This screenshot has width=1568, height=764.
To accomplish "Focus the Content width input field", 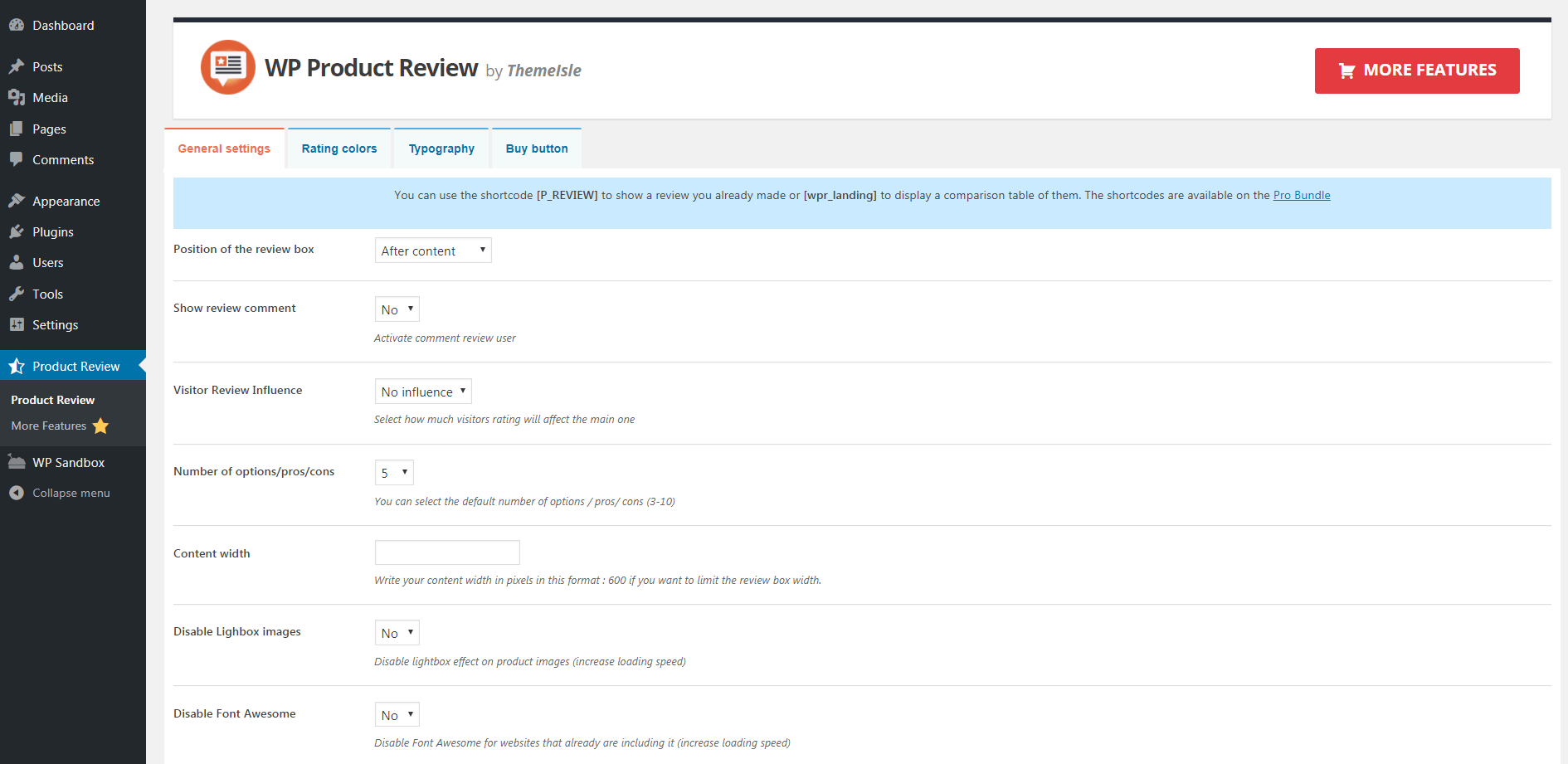I will (447, 552).
